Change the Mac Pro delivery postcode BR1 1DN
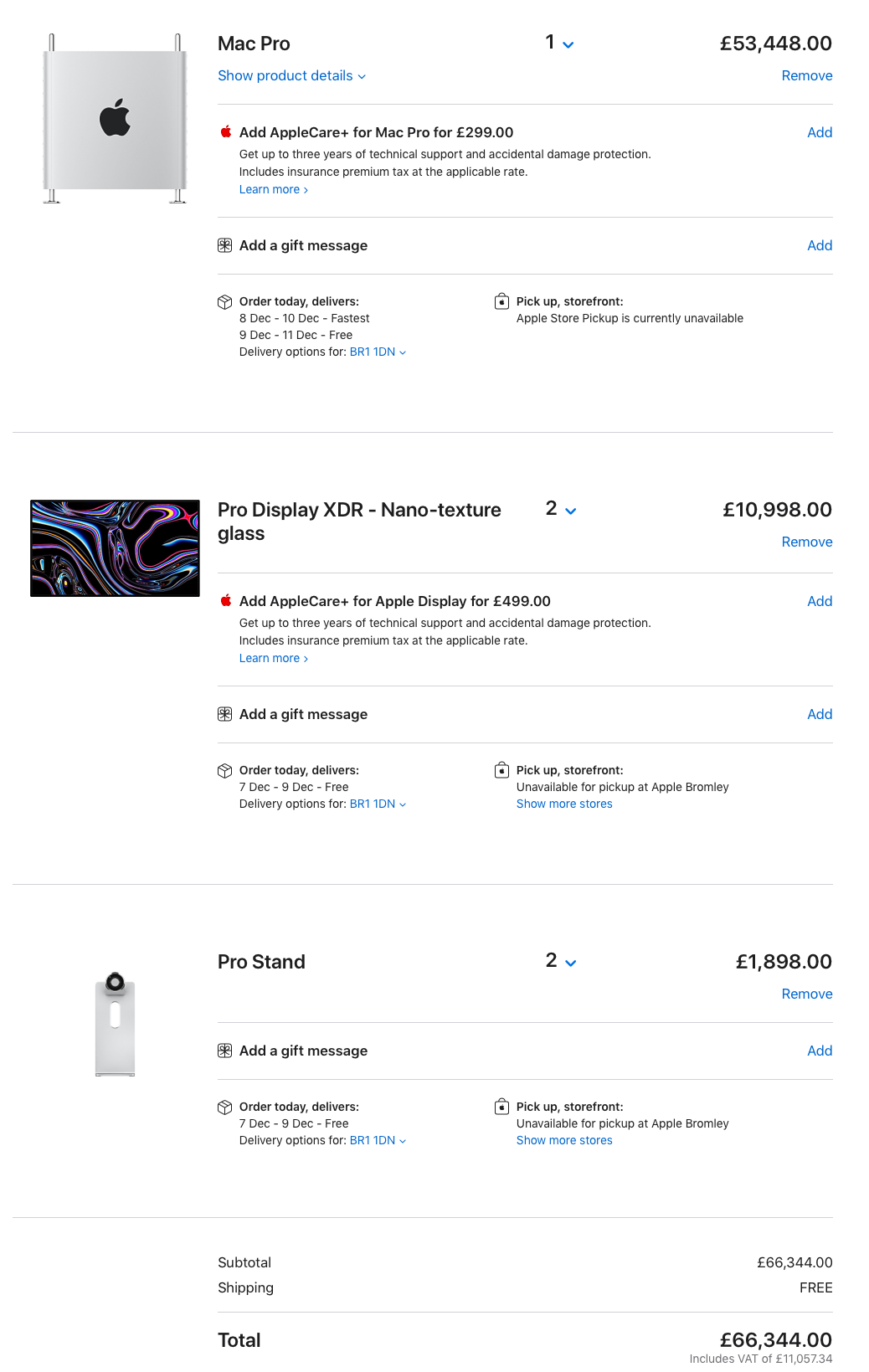 click(378, 352)
